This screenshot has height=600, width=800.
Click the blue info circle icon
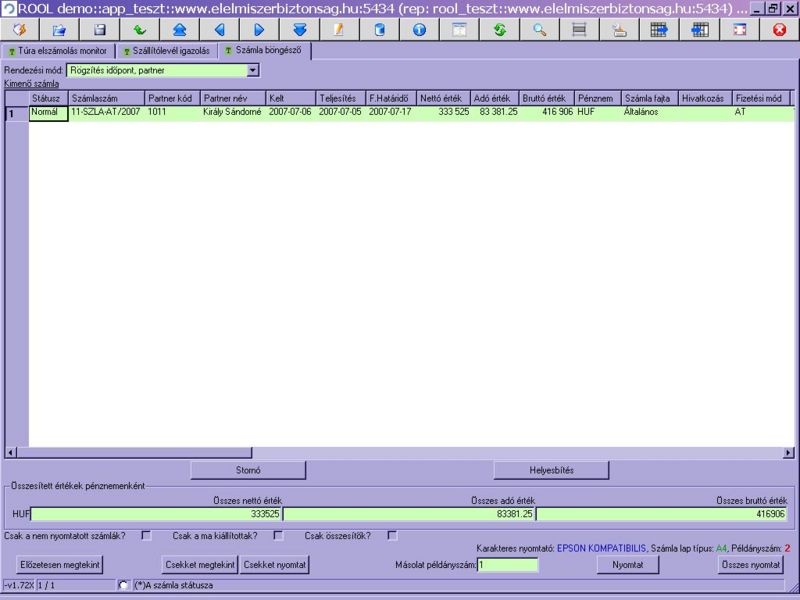click(x=419, y=30)
